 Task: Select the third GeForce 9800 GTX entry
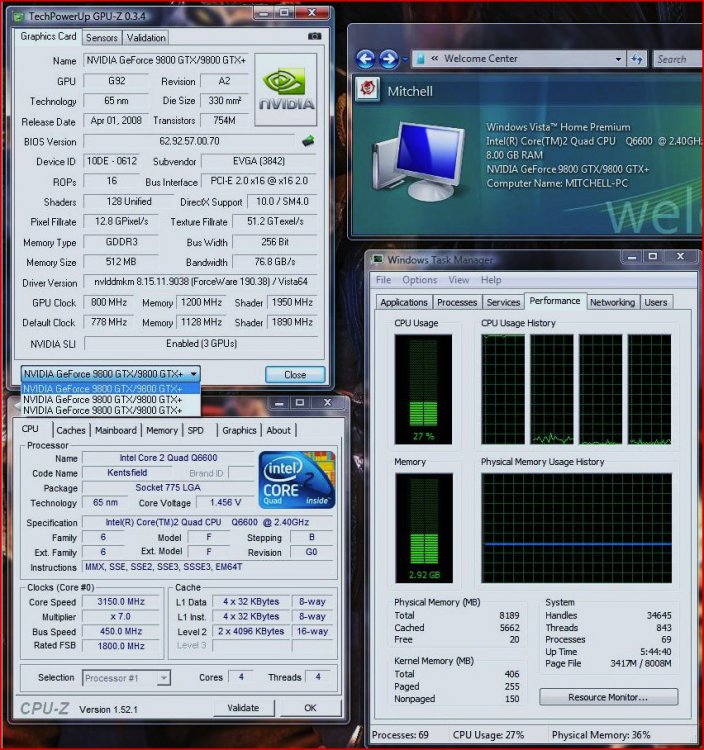[110, 410]
